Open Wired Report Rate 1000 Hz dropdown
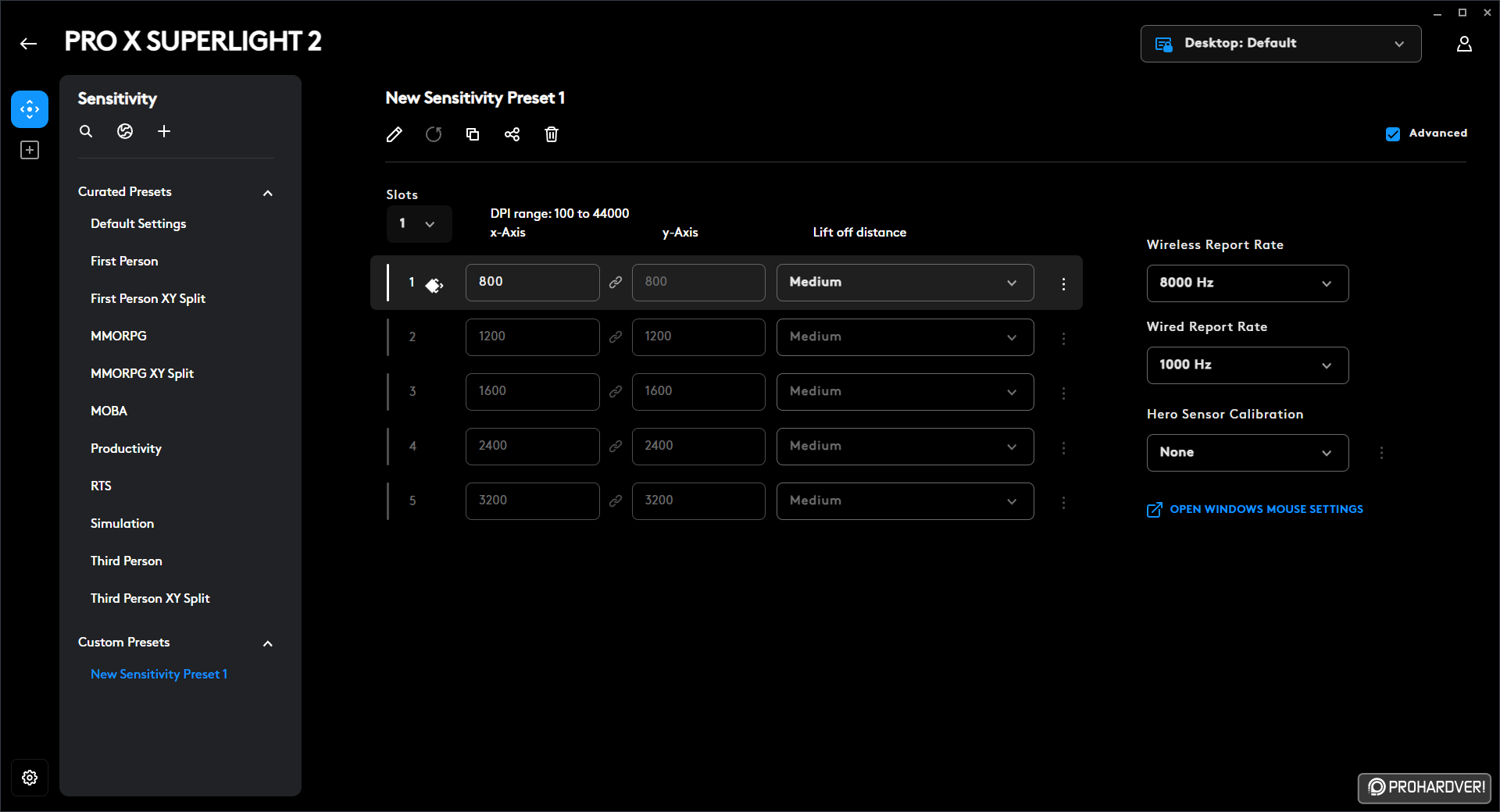This screenshot has height=812, width=1500. (x=1248, y=365)
